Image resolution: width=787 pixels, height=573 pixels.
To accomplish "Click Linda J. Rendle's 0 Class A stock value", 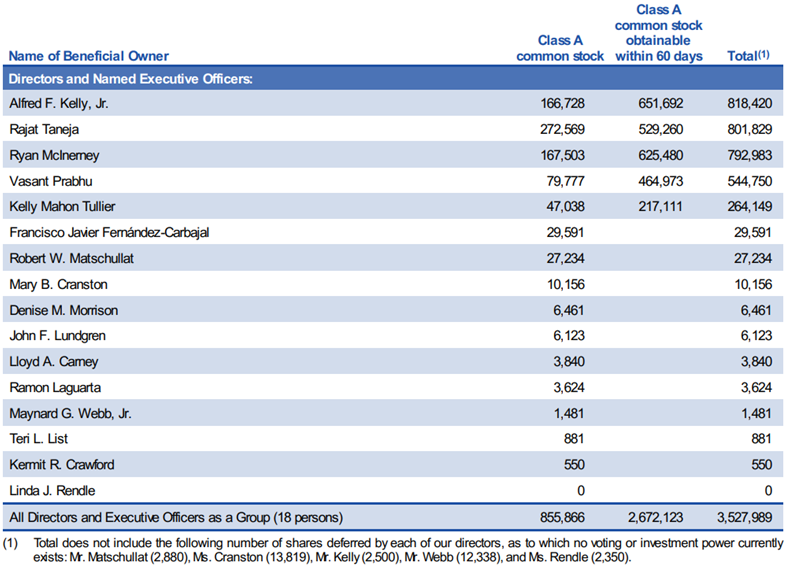I will coord(581,491).
